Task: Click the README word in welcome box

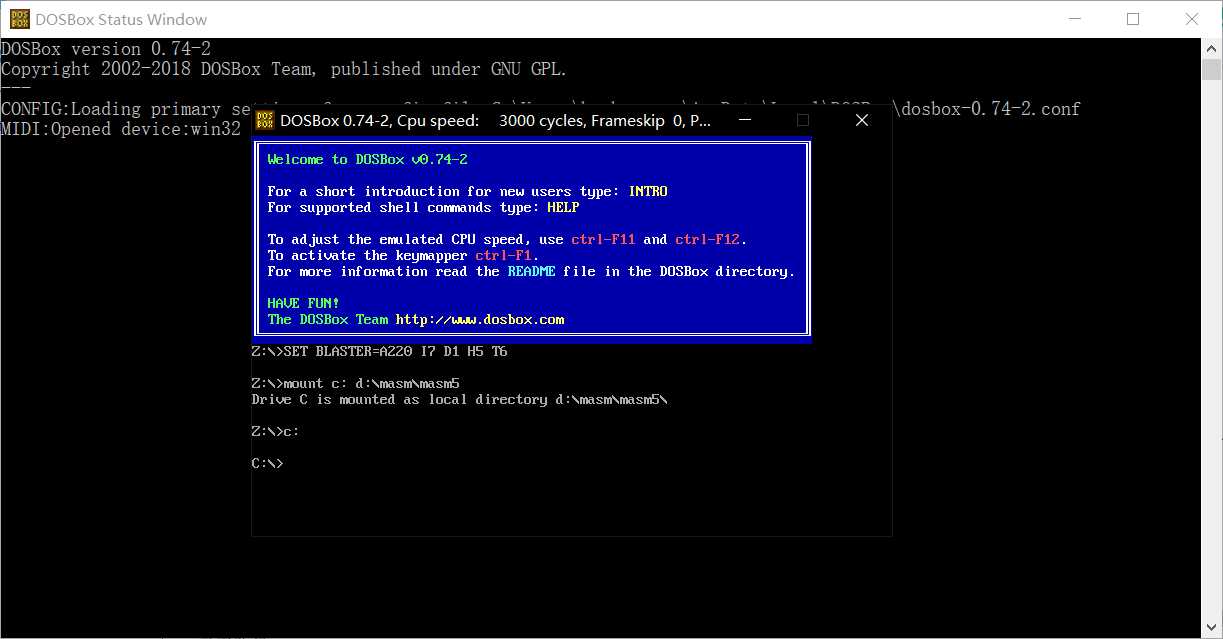Action: pos(531,271)
